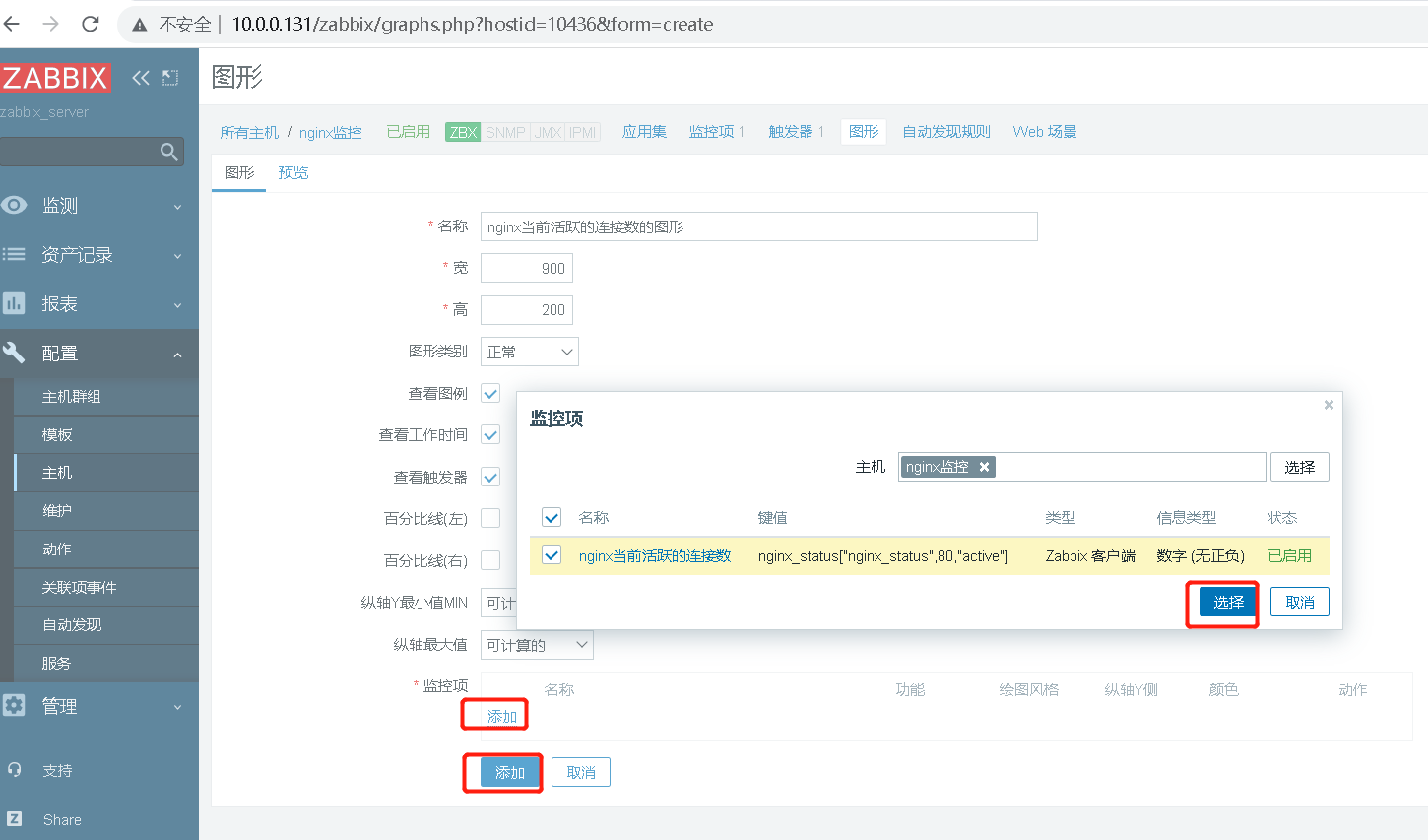
Task: Click the wrench icon beside 配置
Action: tap(14, 353)
